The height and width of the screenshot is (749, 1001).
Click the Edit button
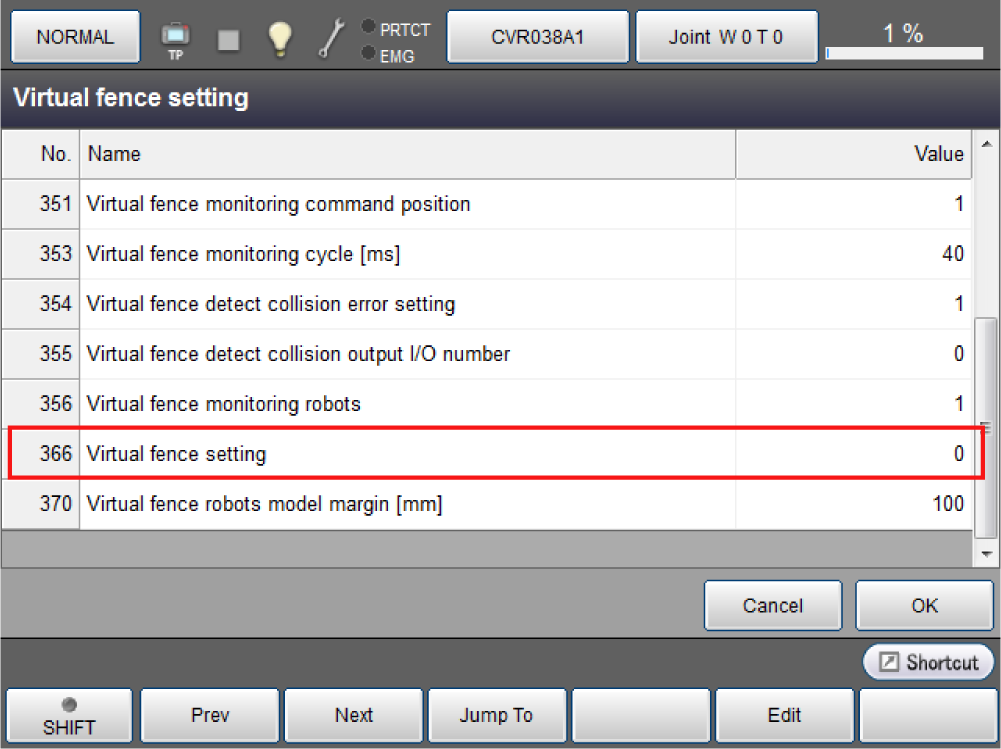coord(784,716)
